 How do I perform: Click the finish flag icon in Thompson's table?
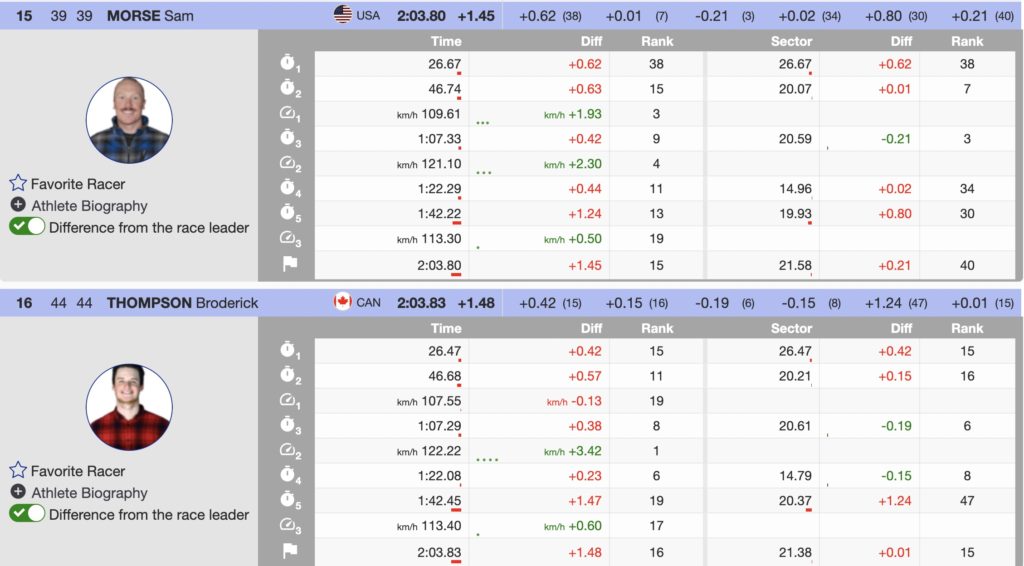click(x=290, y=551)
